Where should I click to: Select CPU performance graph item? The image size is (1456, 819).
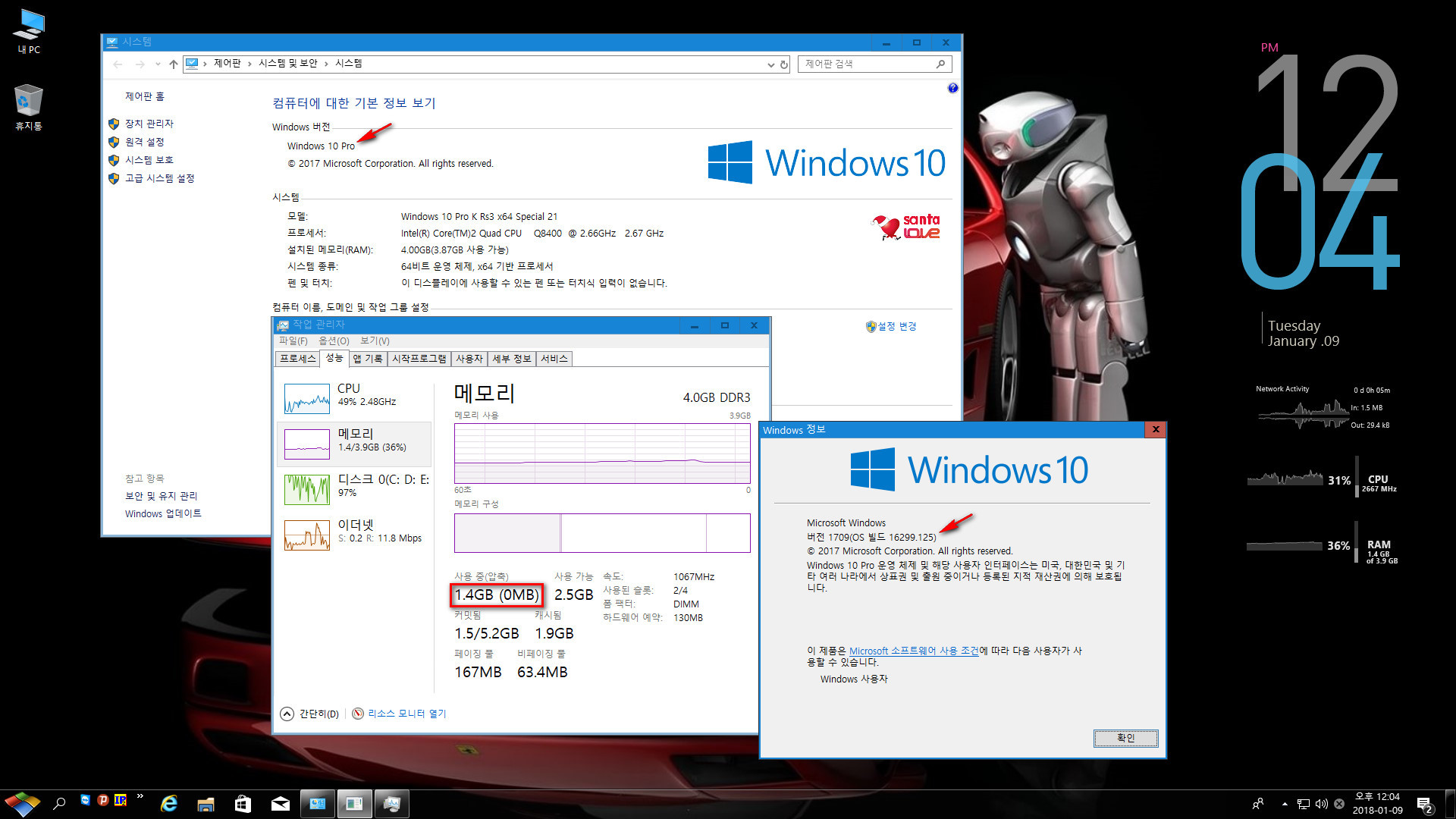point(354,398)
